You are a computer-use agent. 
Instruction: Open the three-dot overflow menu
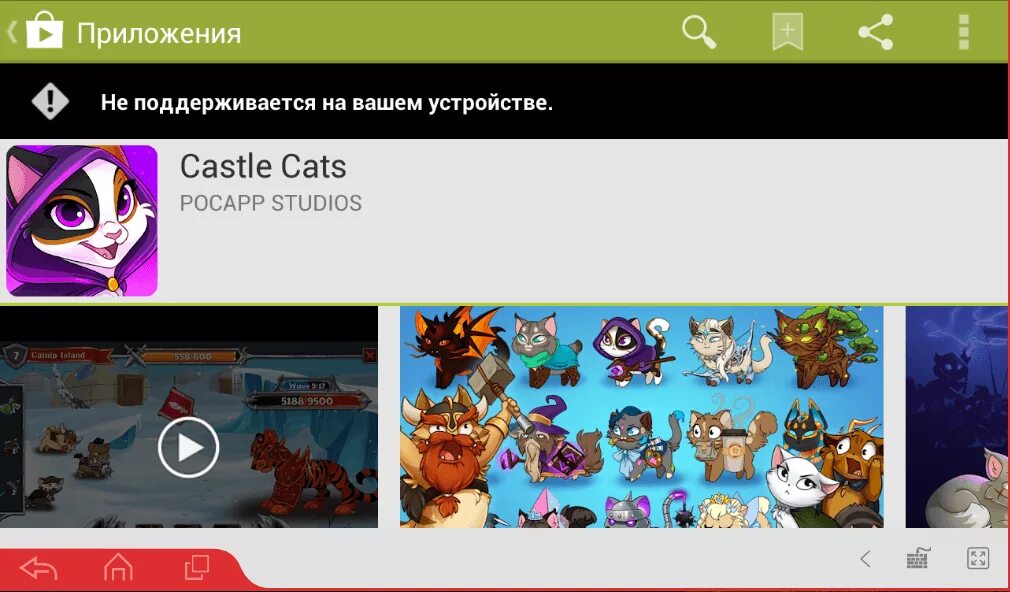point(964,32)
